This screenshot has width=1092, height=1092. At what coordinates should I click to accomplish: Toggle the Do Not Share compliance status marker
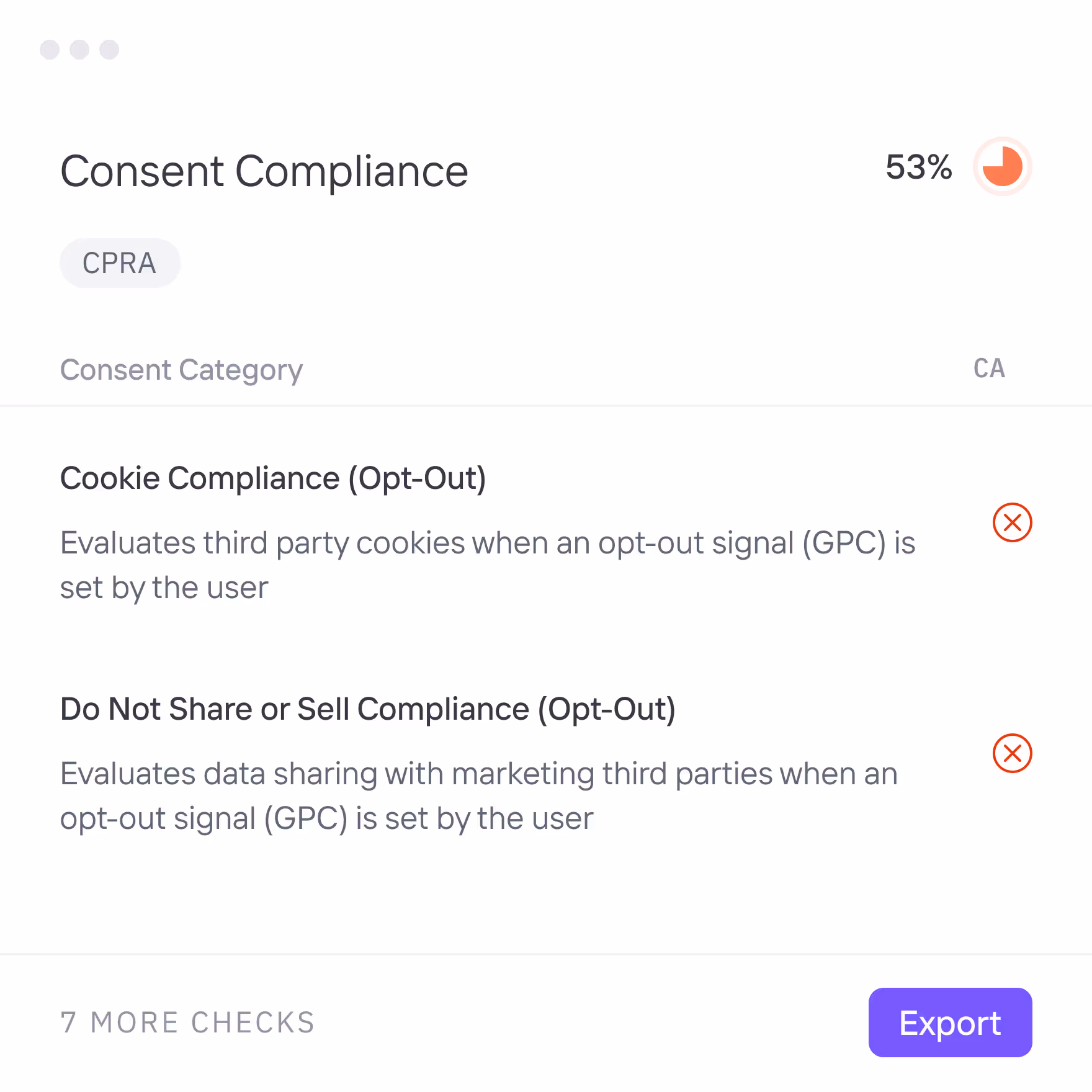coord(1012,753)
